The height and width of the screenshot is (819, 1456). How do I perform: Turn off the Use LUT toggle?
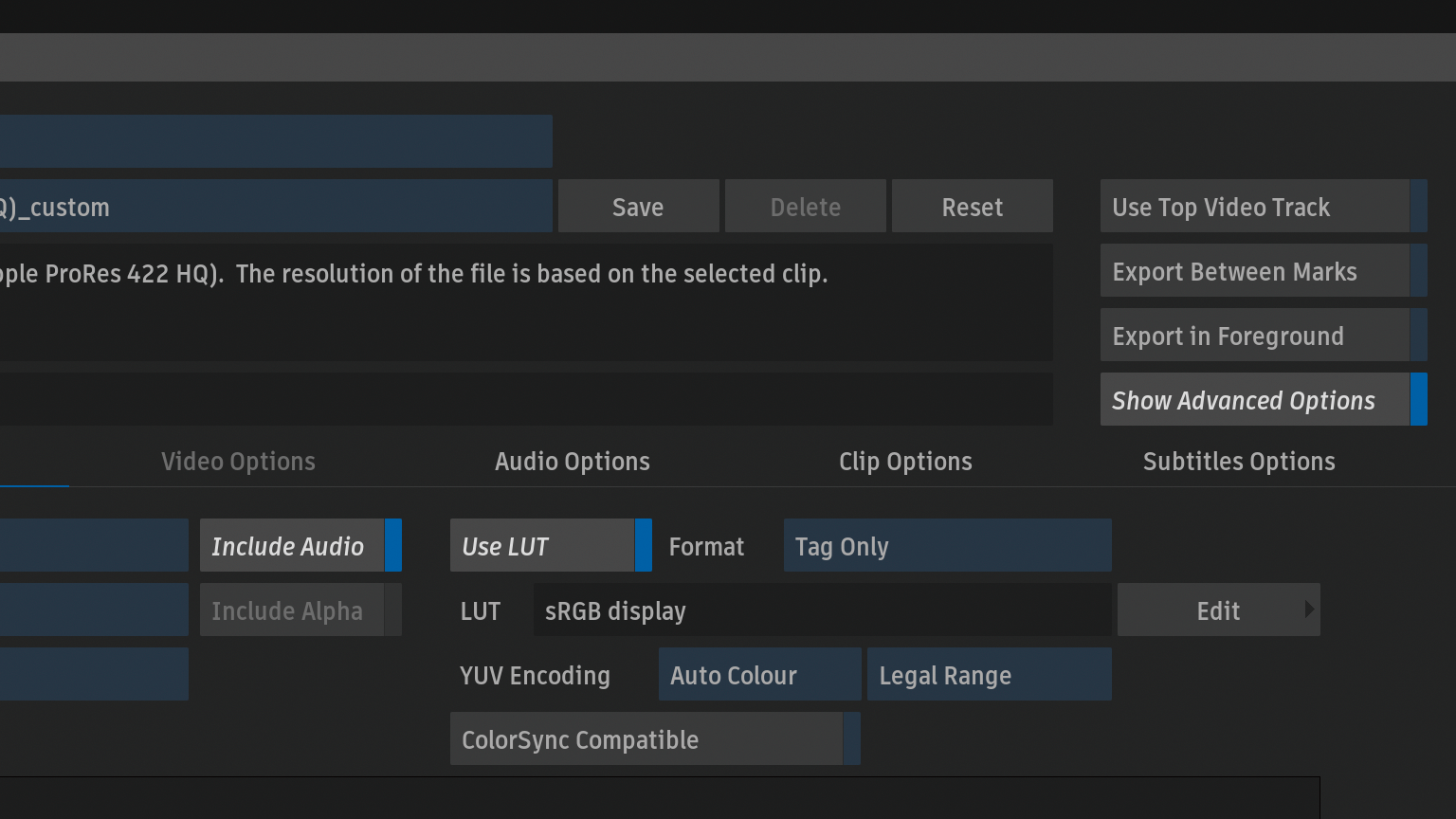click(550, 546)
